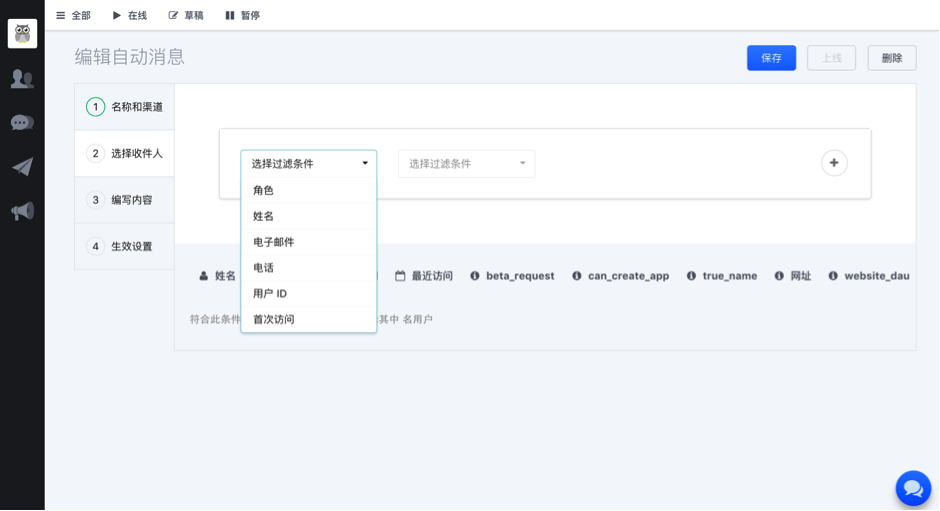Click the info icon beside beta_request
The image size is (940, 511).
(x=475, y=276)
